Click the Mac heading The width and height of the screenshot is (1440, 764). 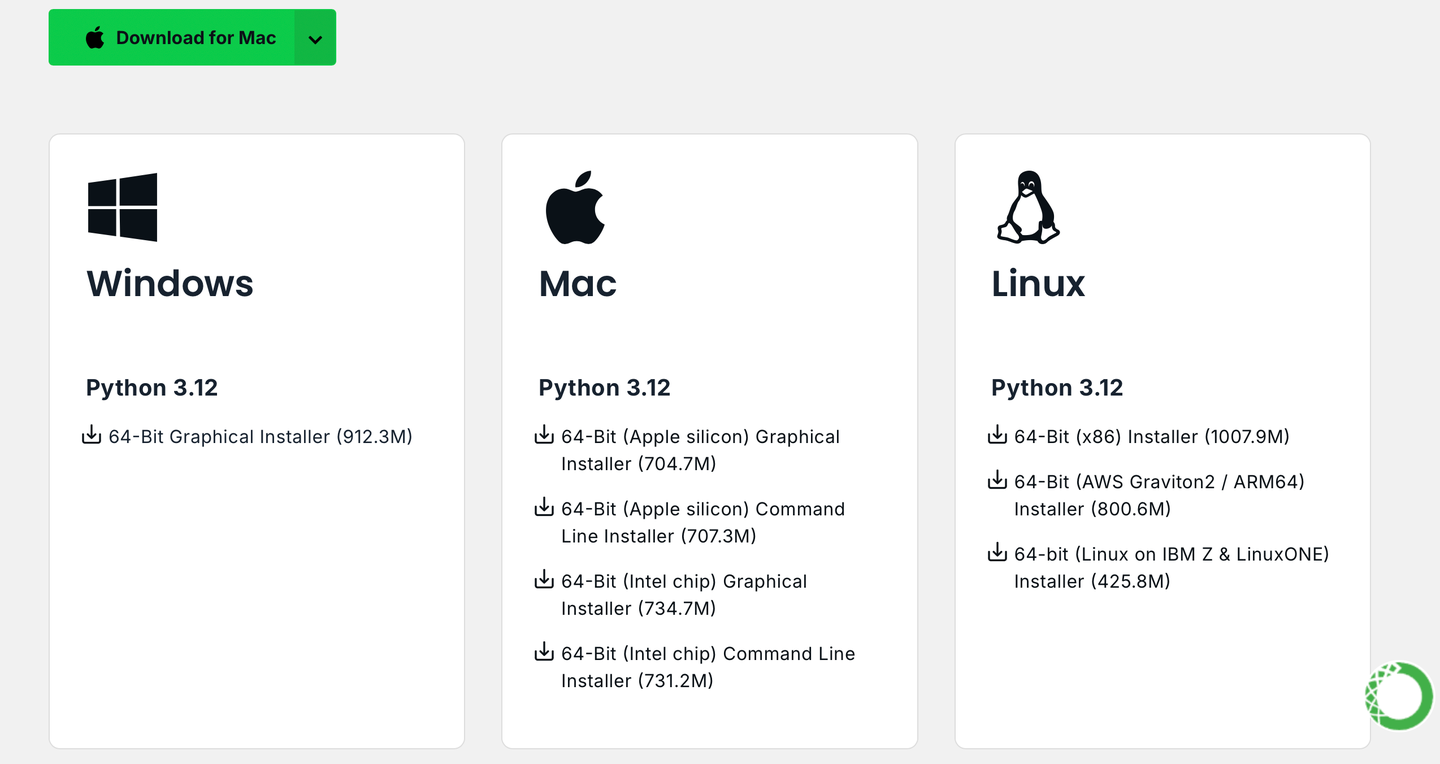tap(578, 283)
